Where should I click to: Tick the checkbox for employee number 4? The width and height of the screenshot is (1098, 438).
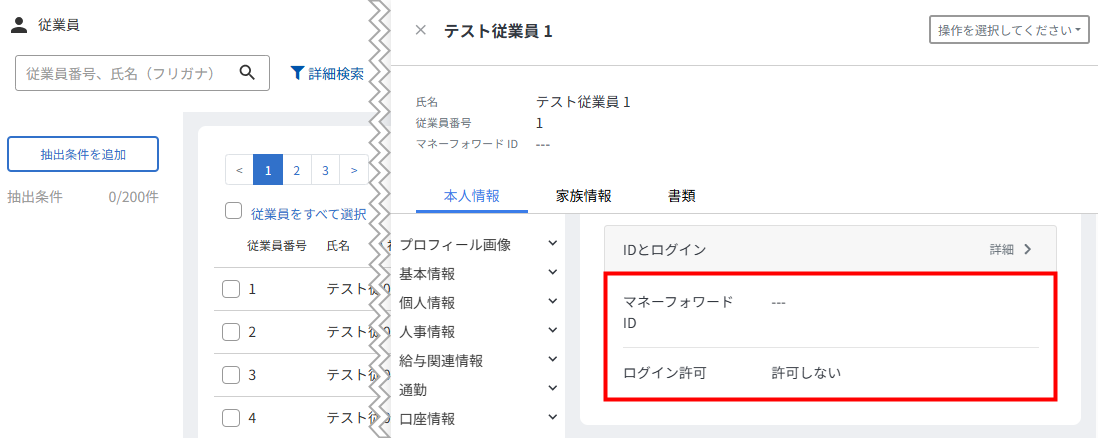[231, 418]
